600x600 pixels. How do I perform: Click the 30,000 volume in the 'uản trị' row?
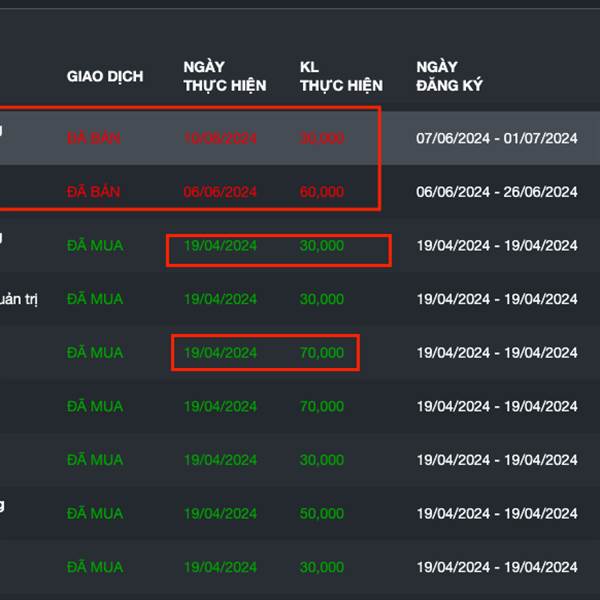(x=322, y=299)
